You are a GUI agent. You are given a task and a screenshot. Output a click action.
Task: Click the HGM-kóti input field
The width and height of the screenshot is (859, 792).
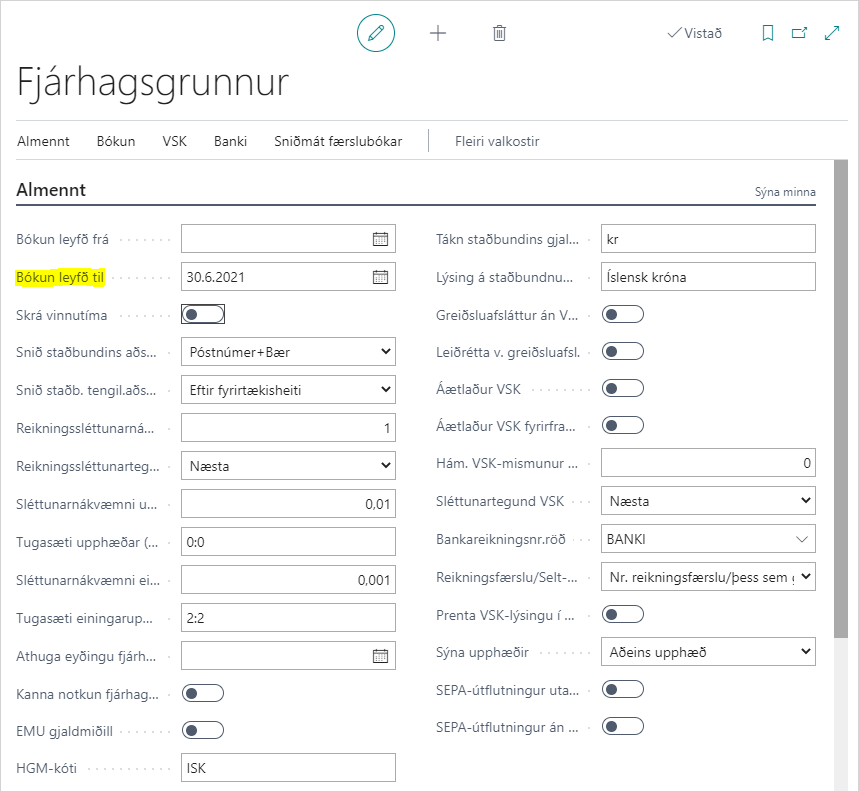288,768
